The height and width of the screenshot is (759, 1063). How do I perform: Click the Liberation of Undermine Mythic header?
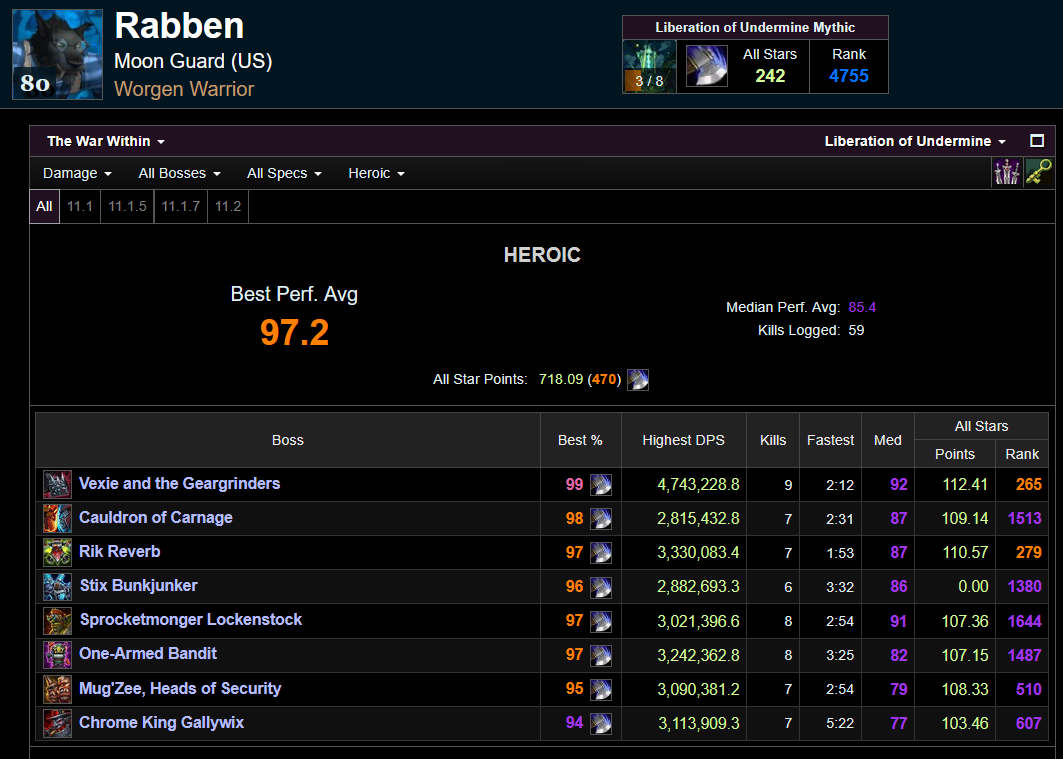pos(755,28)
